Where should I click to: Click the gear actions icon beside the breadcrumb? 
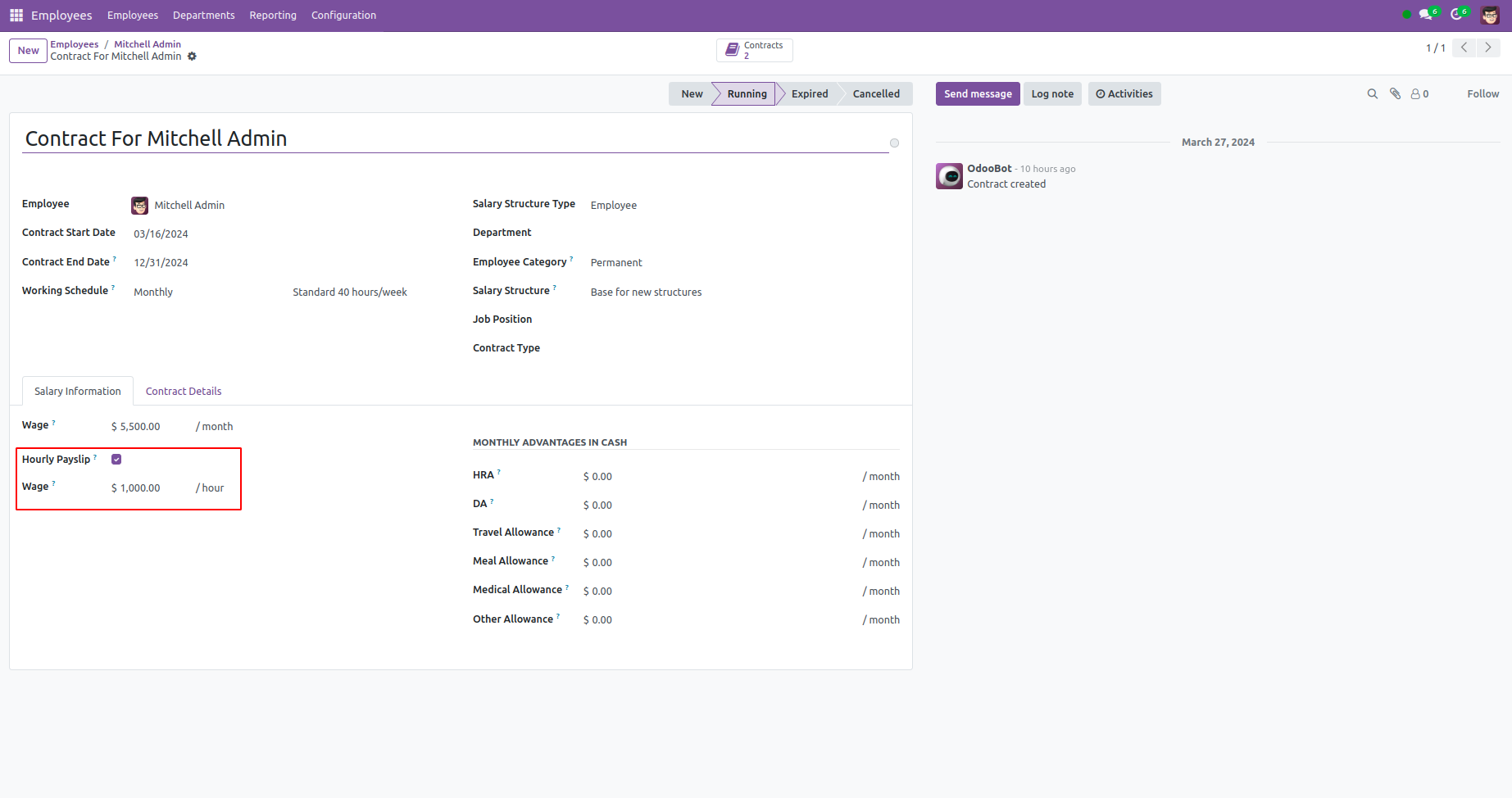pos(192,57)
